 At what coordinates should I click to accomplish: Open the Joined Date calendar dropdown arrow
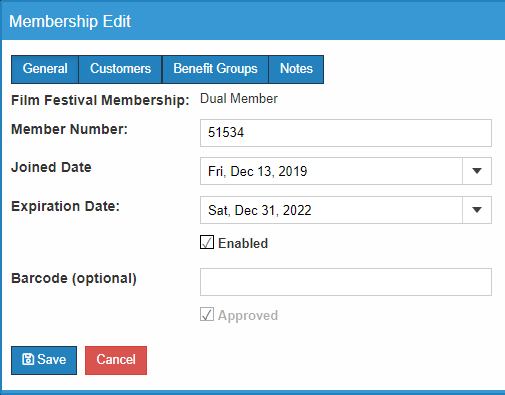tap(477, 171)
